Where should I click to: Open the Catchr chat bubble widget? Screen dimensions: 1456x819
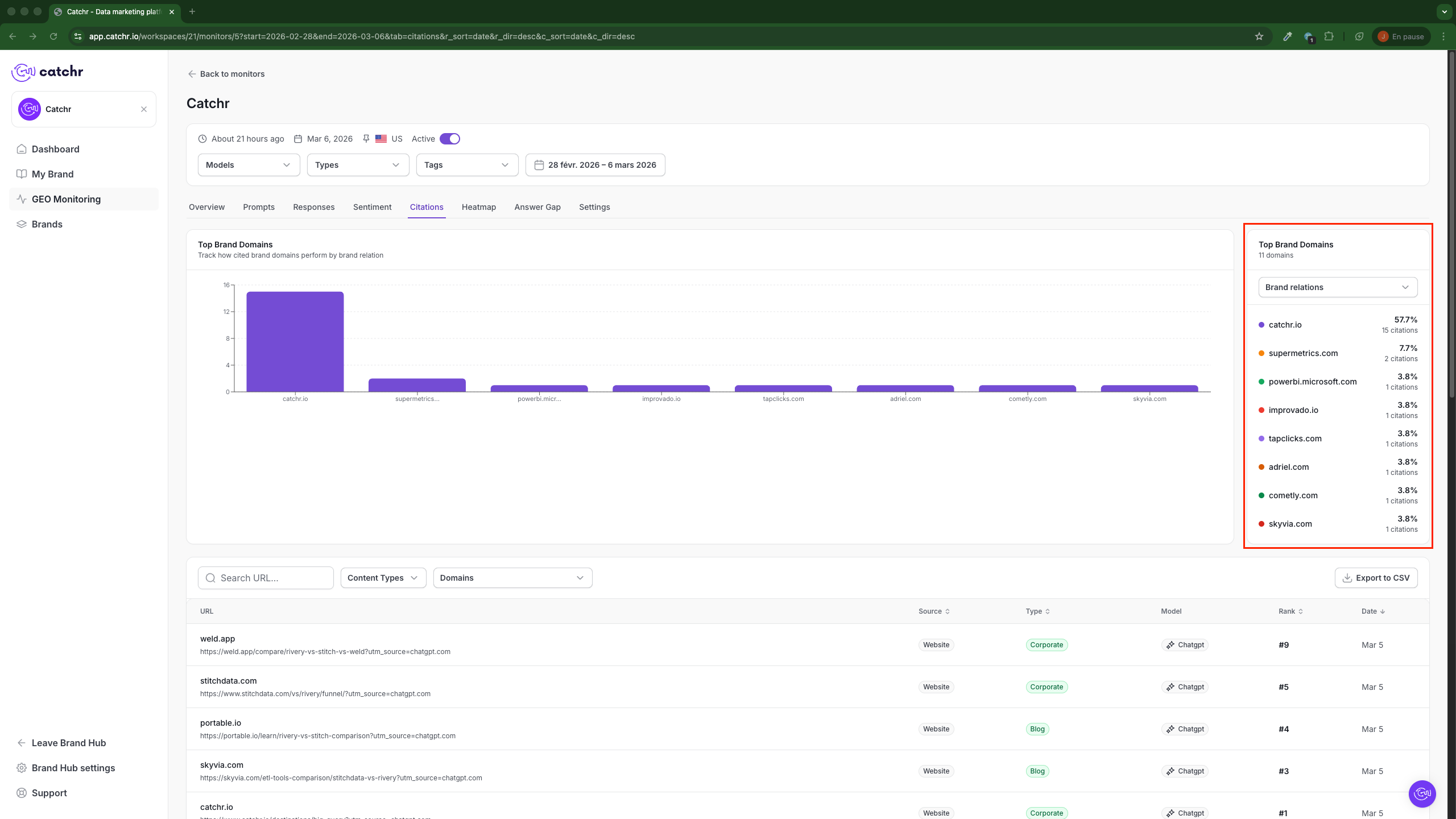click(1422, 793)
